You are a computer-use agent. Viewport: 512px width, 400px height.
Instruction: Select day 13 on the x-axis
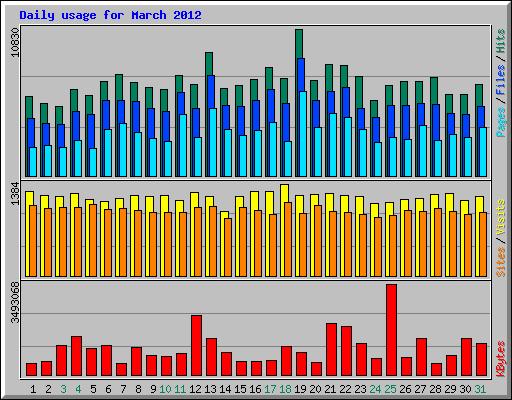[x=210, y=389]
